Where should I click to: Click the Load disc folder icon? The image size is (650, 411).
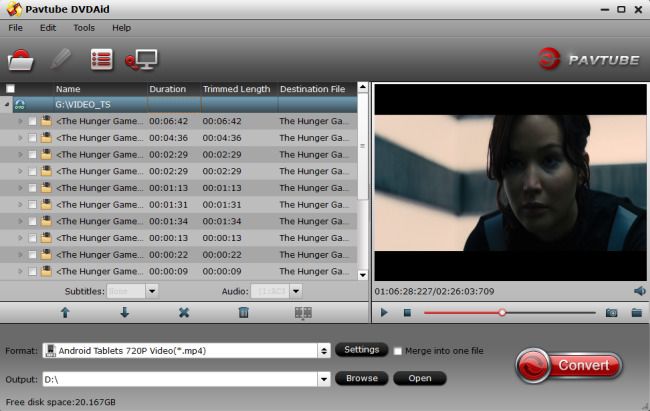pyautogui.click(x=20, y=60)
